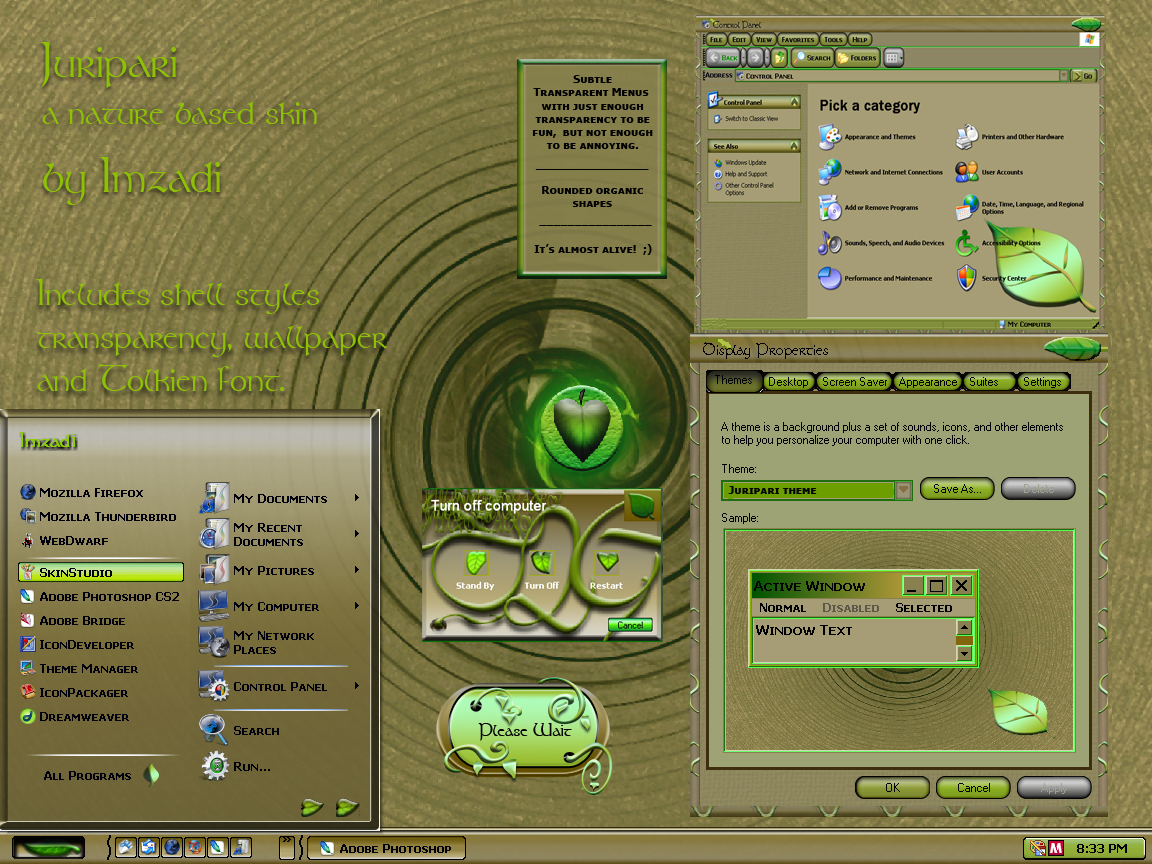Open Dreamweaver from the start menu
This screenshot has height=864, width=1152.
[x=74, y=716]
